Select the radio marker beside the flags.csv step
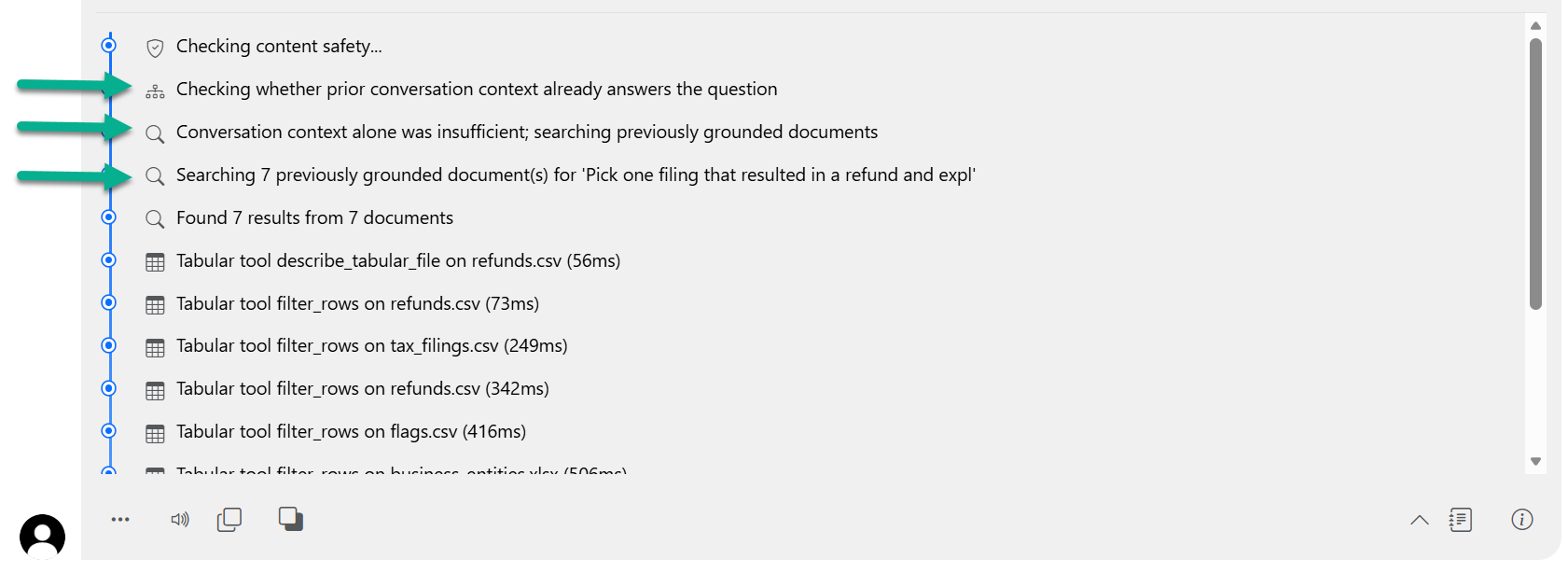Viewport: 1568px width, 573px height. (x=108, y=431)
